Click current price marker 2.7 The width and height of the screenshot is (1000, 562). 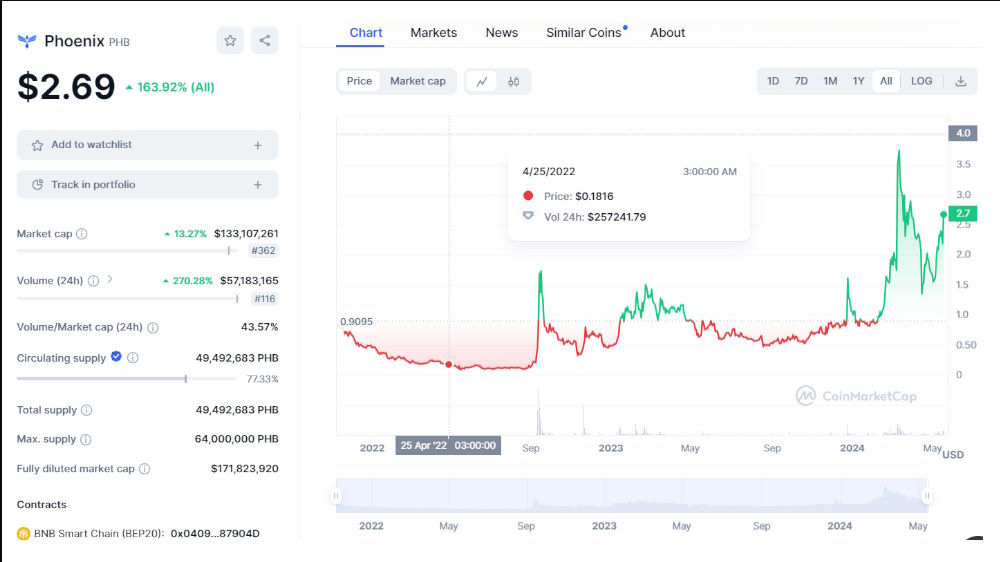click(963, 213)
